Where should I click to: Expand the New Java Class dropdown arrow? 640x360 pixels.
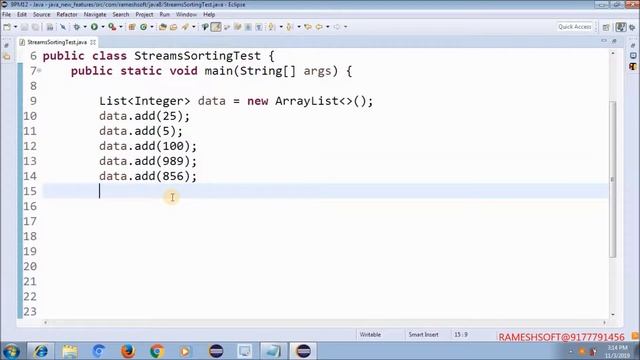[x=152, y=27]
